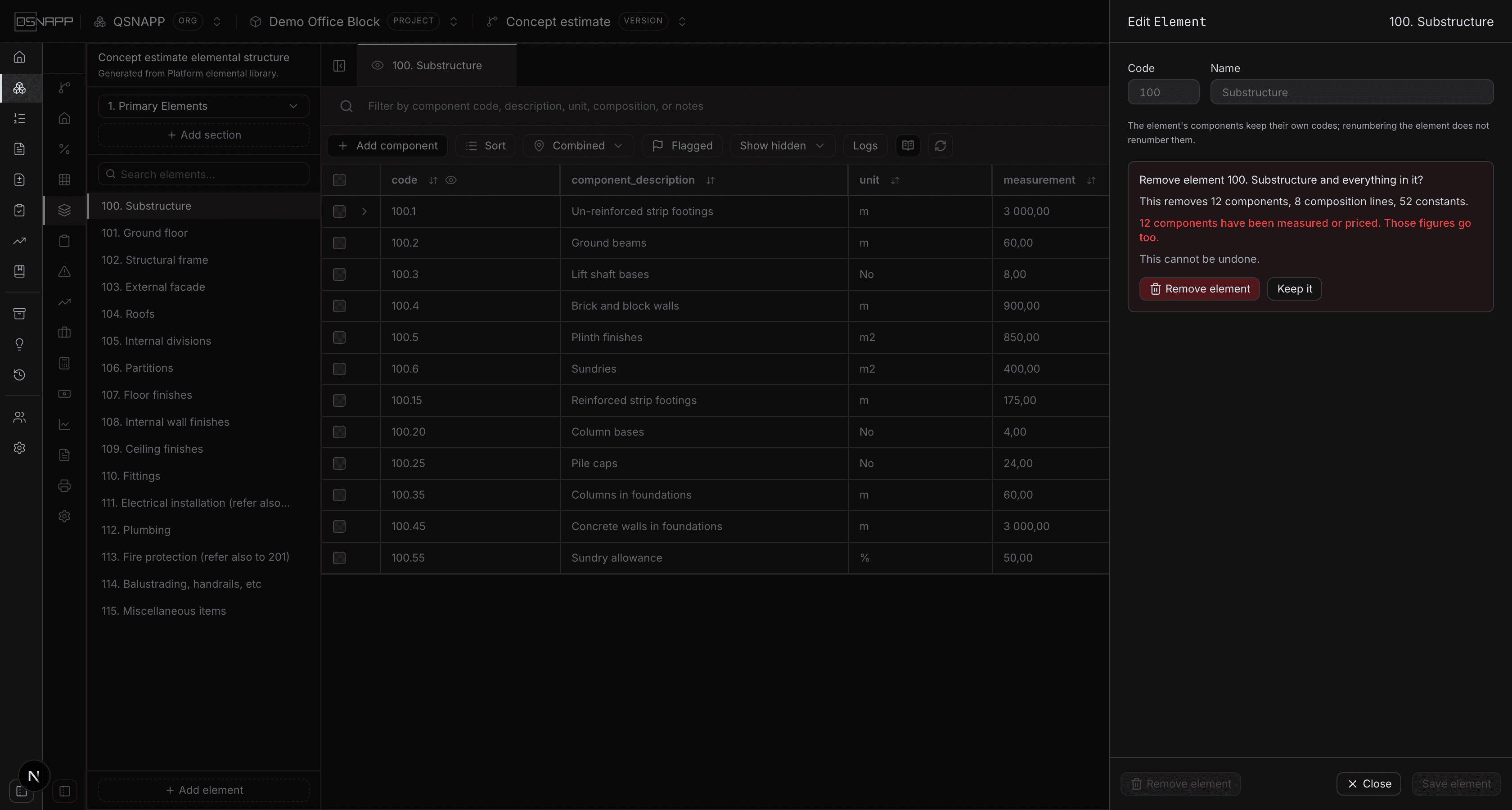Select the 100. Substructure tab
This screenshot has width=1512, height=810.
point(436,66)
